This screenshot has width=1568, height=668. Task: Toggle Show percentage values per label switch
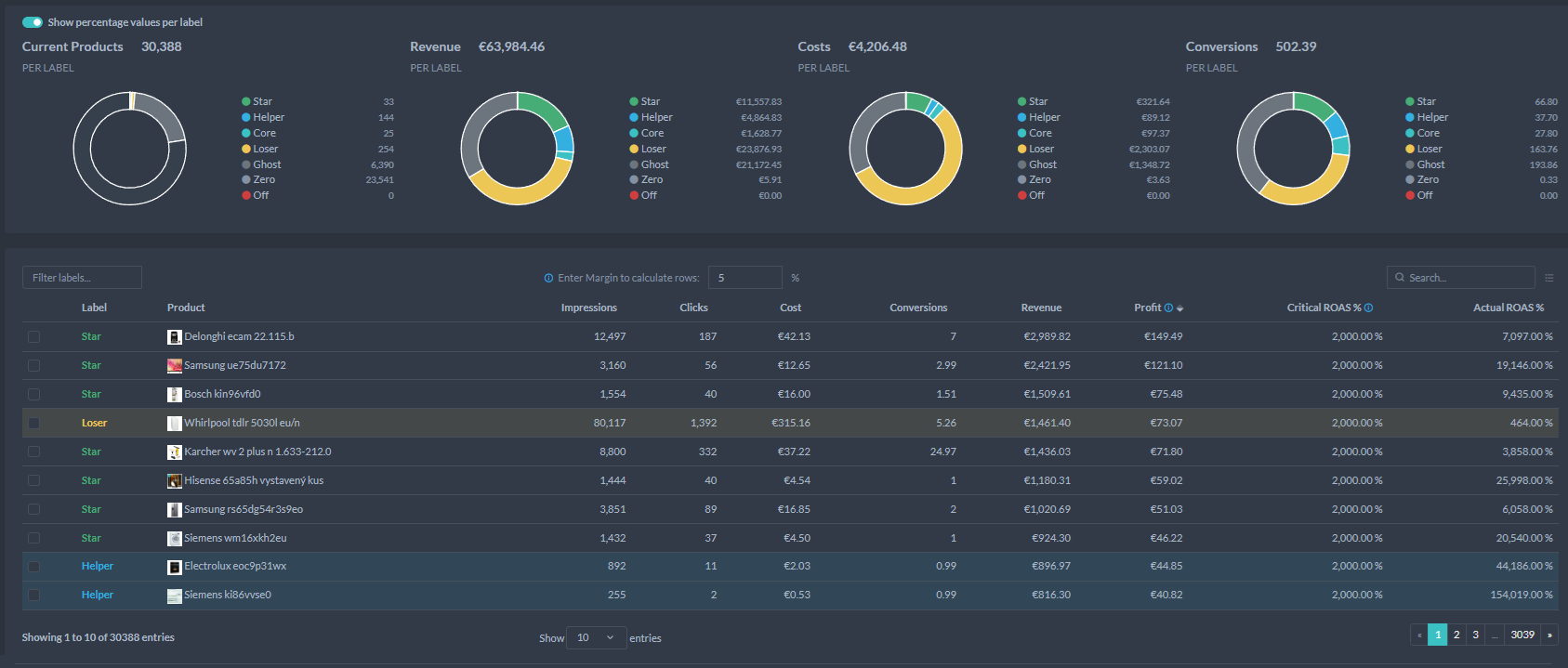click(33, 22)
